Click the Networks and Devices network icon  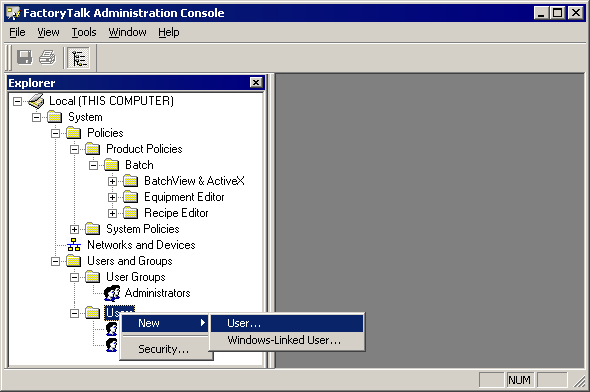coord(74,245)
